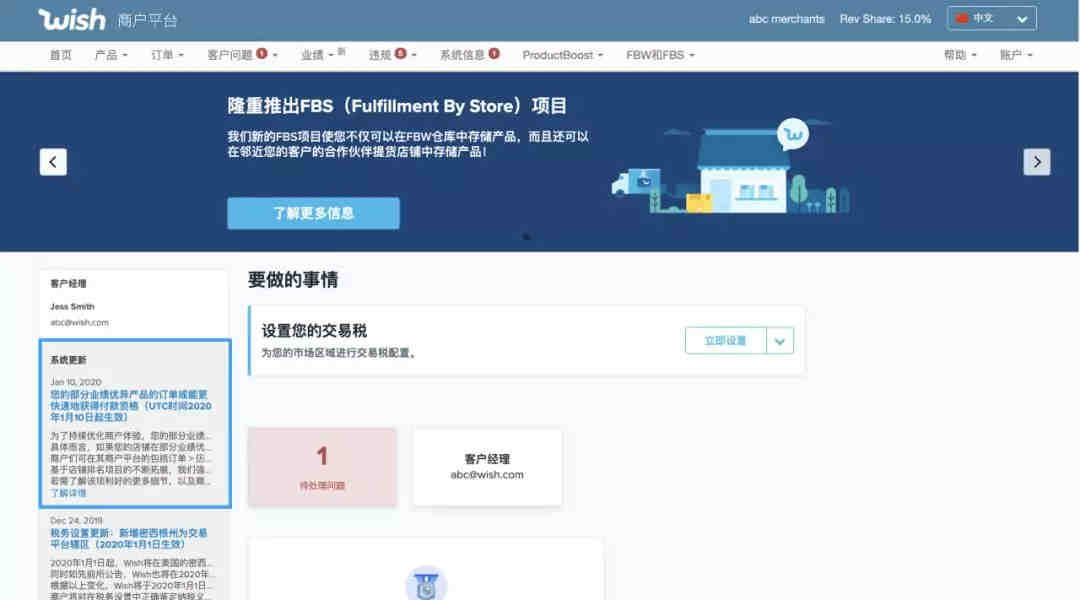Click the abc merchants account name
This screenshot has height=600, width=1080.
(x=787, y=19)
